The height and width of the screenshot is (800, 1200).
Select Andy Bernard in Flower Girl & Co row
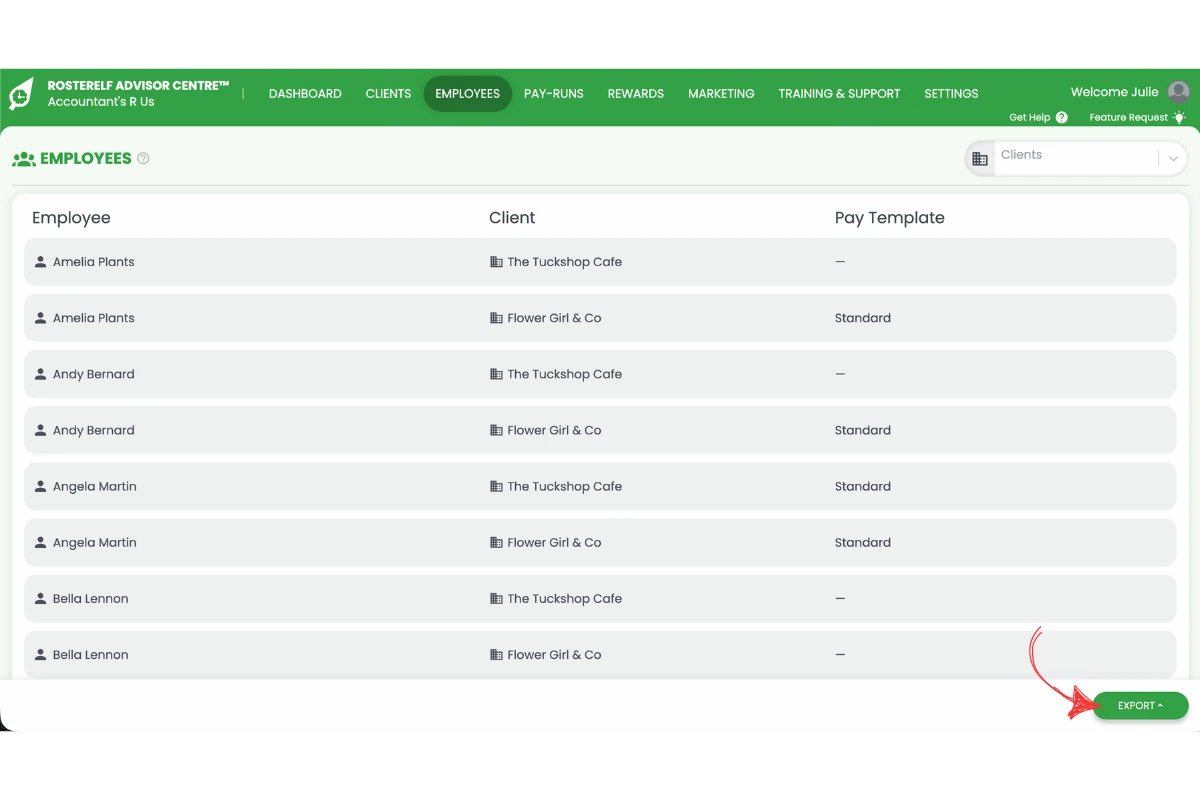[x=93, y=430]
